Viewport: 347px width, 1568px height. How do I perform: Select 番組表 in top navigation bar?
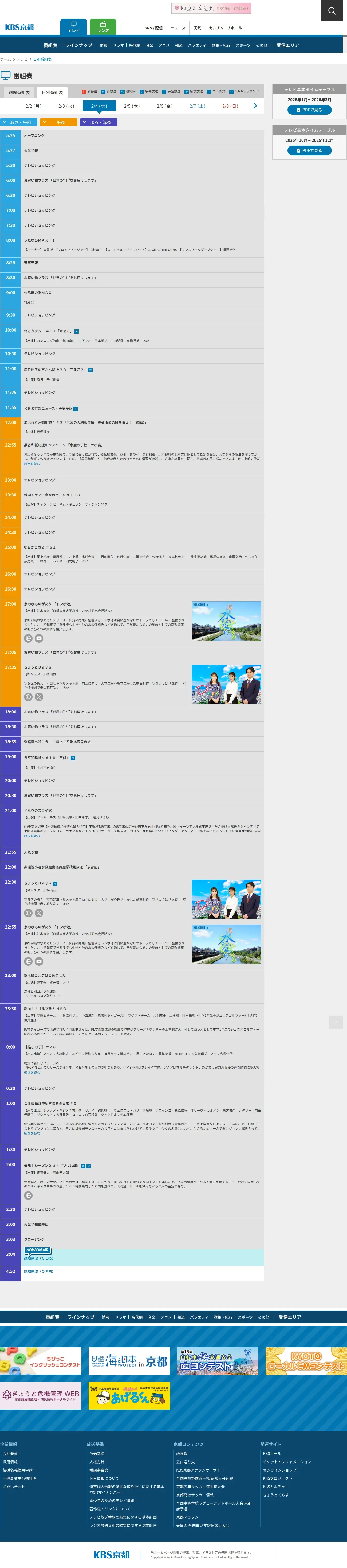50,45
